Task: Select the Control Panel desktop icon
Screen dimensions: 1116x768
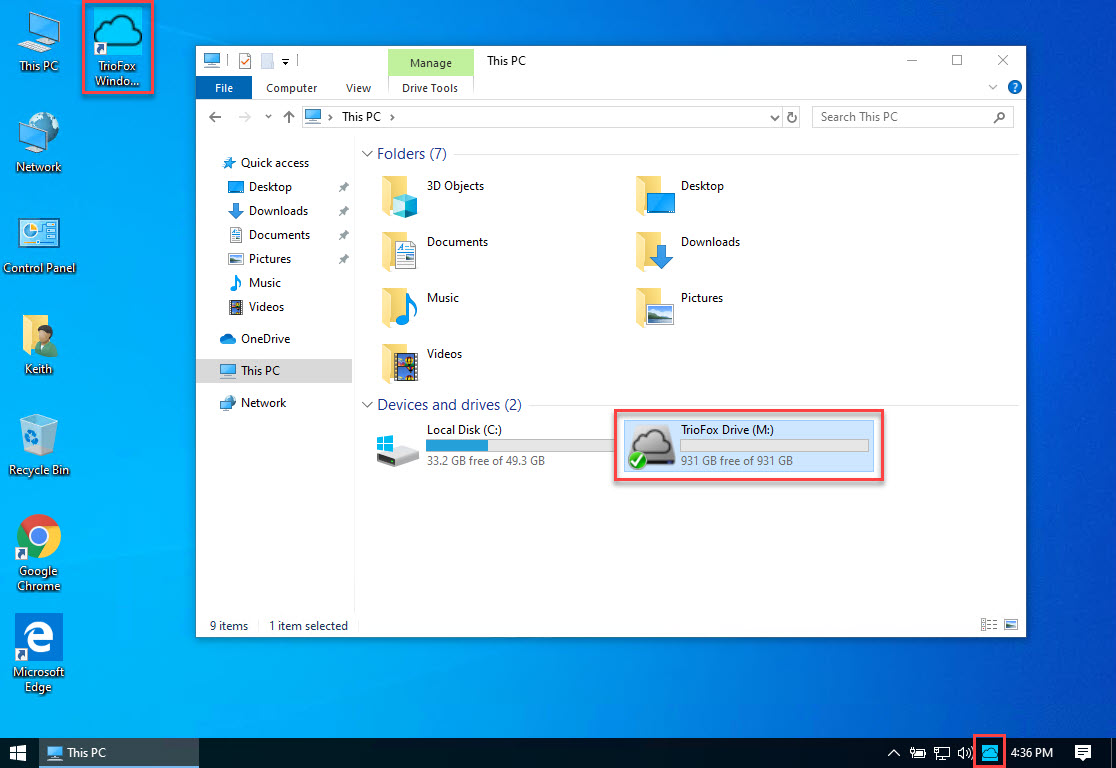Action: (x=38, y=246)
